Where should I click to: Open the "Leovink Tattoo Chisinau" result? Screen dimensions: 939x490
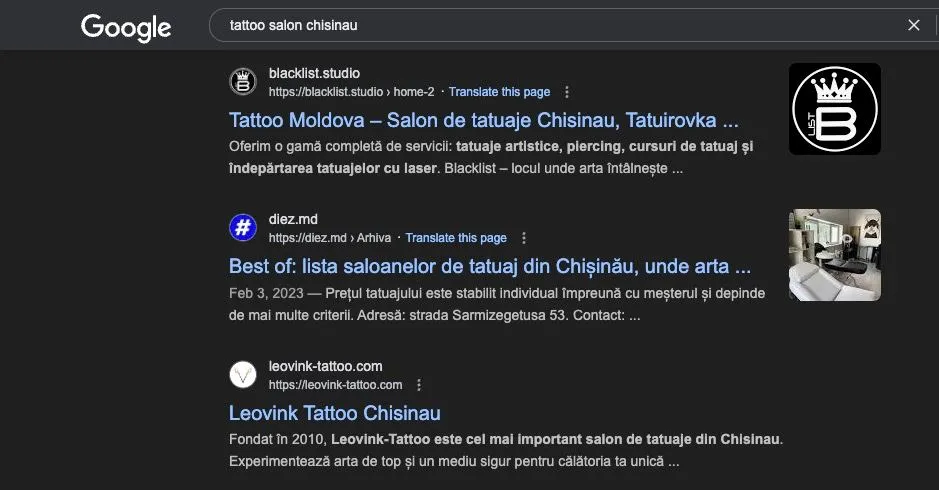pos(334,413)
